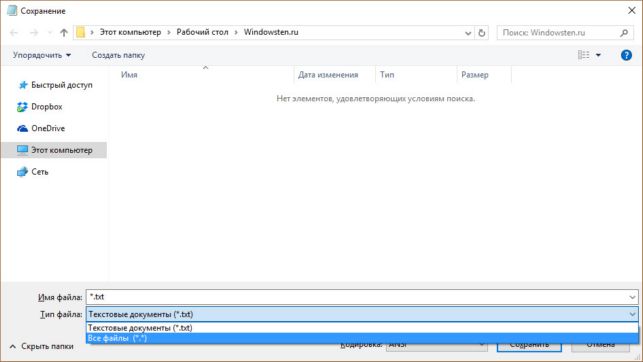Open 'Быстрый доступ' in sidebar

(55, 85)
